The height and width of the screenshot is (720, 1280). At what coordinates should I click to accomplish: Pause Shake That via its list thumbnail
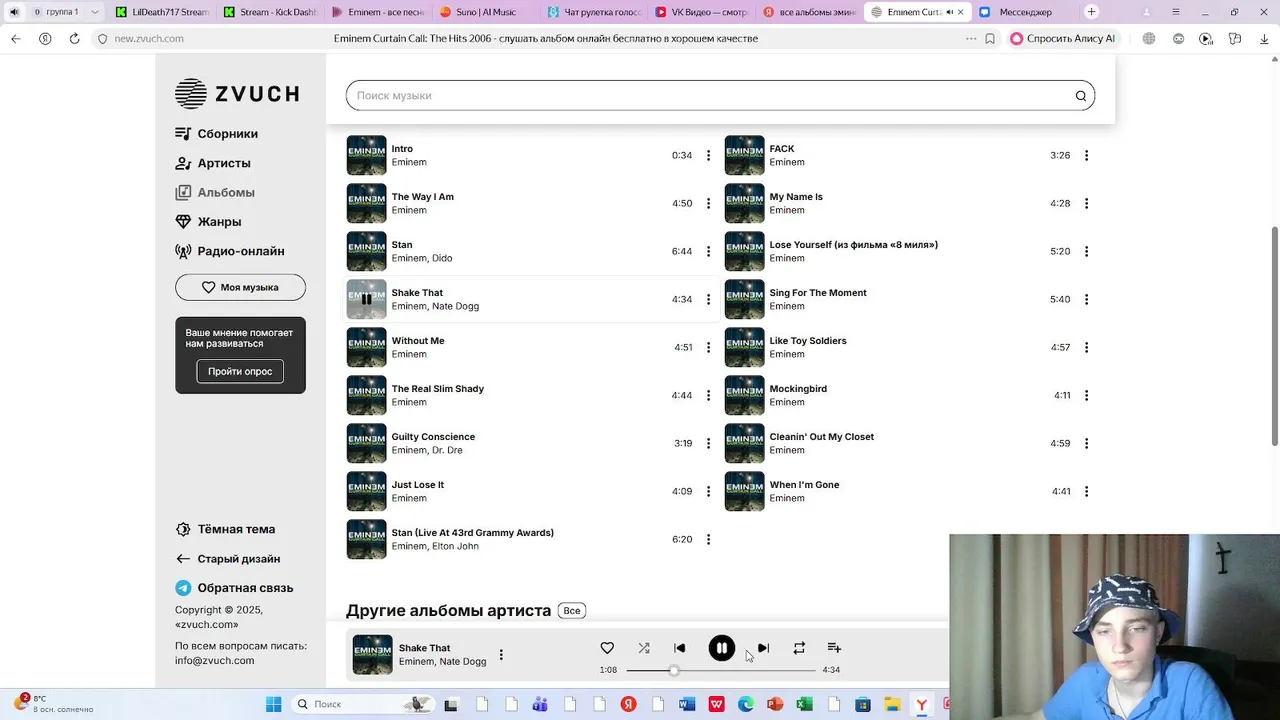click(366, 299)
